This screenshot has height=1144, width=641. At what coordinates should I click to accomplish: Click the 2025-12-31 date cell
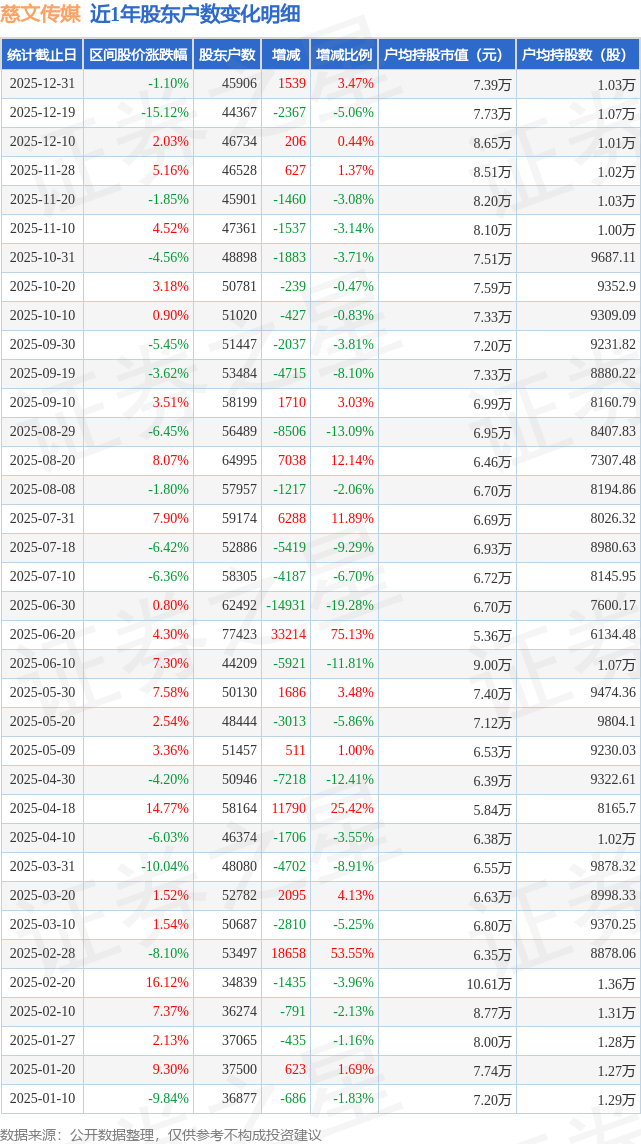coord(42,84)
